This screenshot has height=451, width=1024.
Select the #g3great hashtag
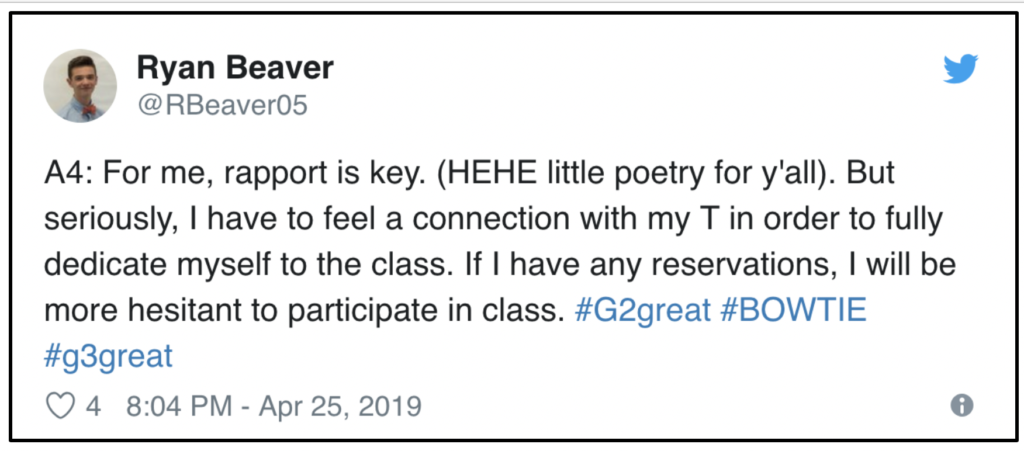(x=108, y=356)
